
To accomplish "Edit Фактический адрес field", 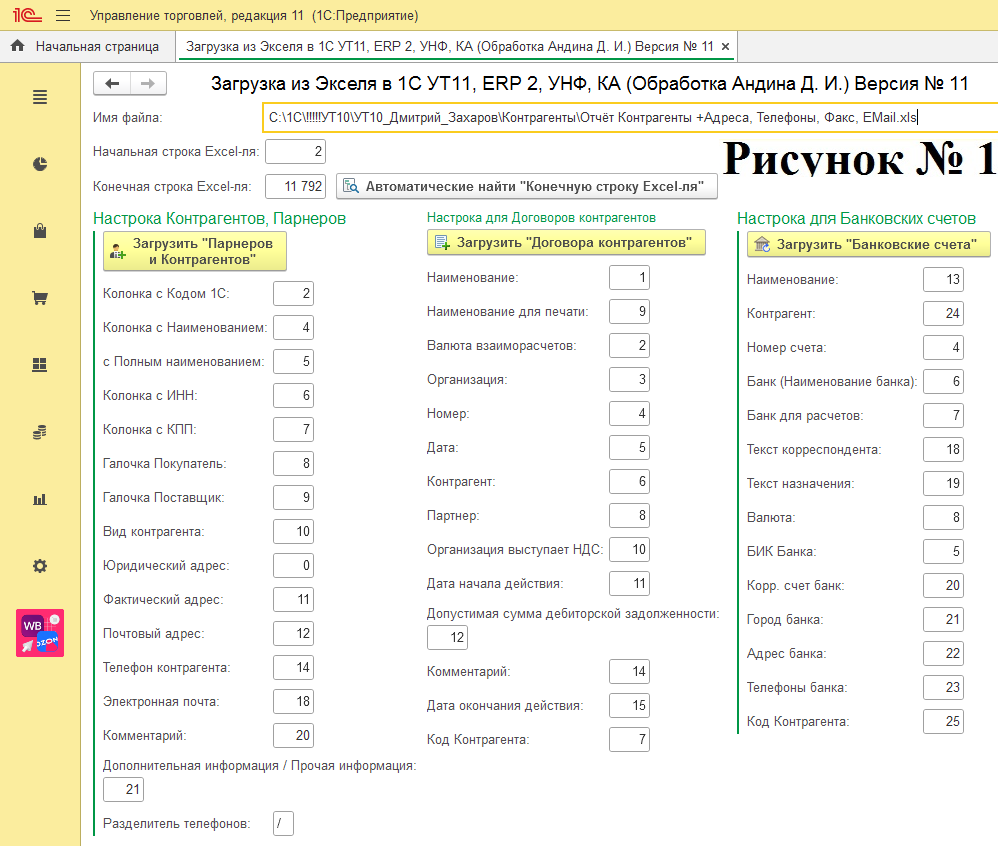I will coord(293,600).
